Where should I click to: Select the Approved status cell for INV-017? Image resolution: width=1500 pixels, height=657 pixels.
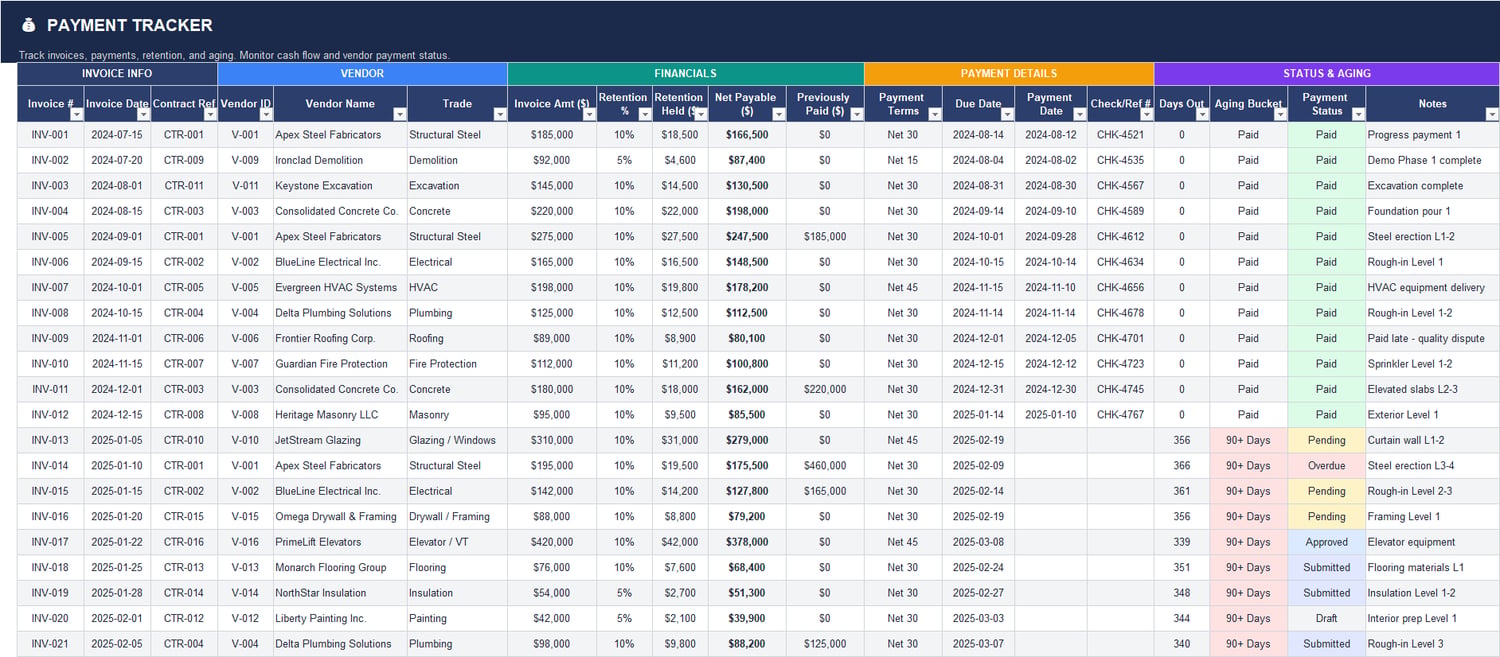(1326, 542)
